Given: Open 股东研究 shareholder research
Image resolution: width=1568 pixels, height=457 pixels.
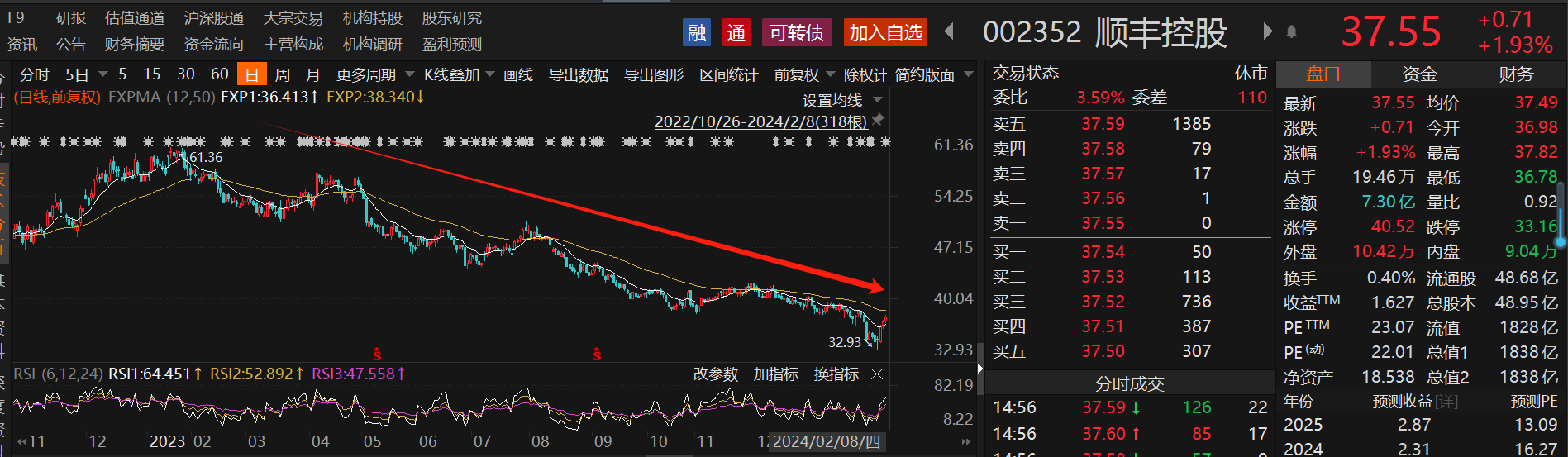Looking at the screenshot, I should pyautogui.click(x=452, y=17).
